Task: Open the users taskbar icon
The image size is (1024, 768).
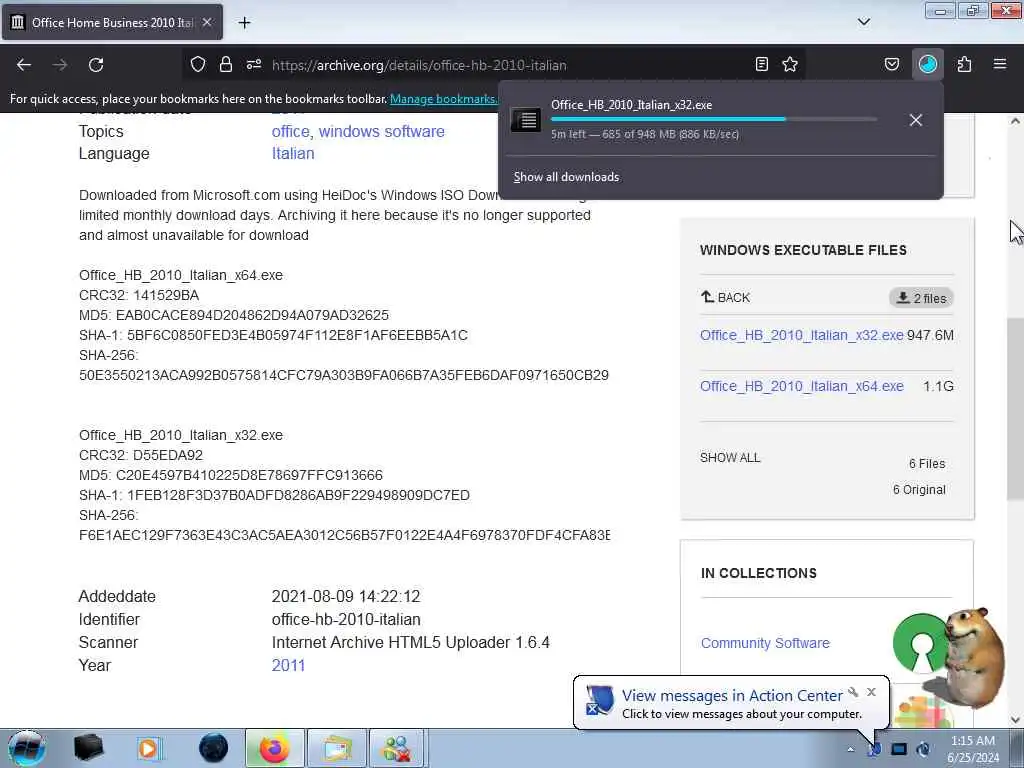Action: 397,748
